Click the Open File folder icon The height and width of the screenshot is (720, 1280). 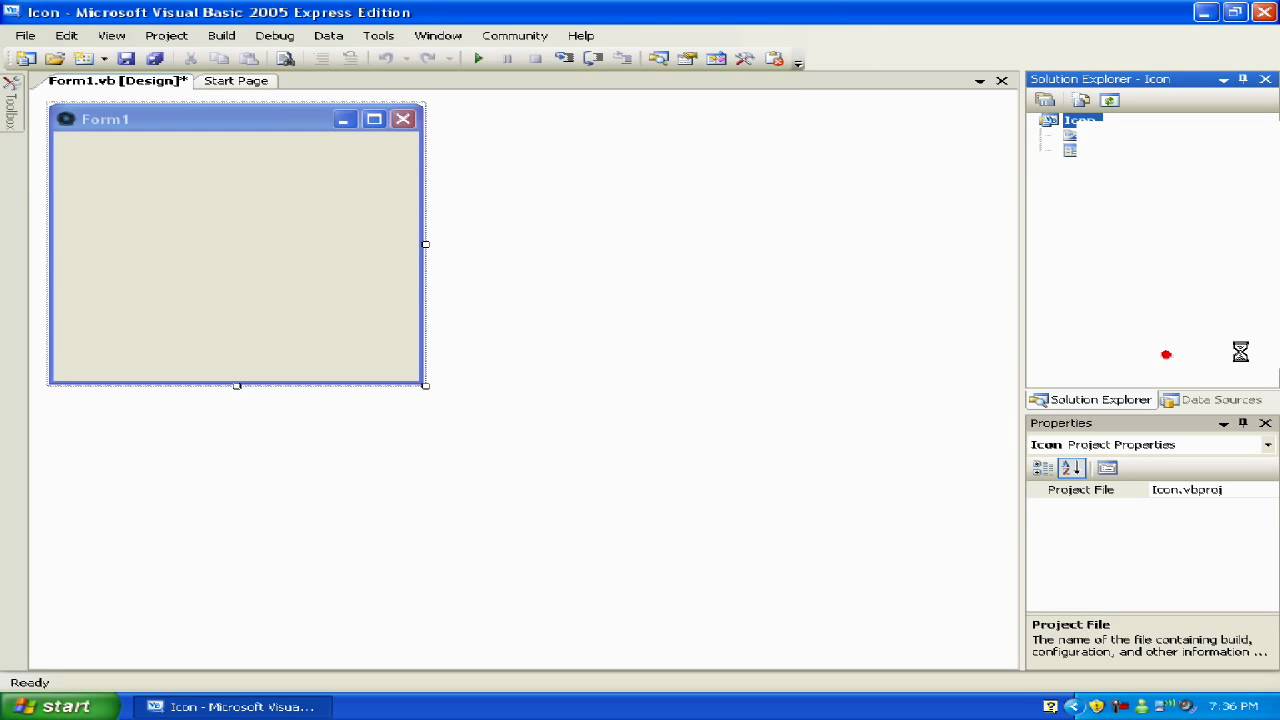coord(55,59)
